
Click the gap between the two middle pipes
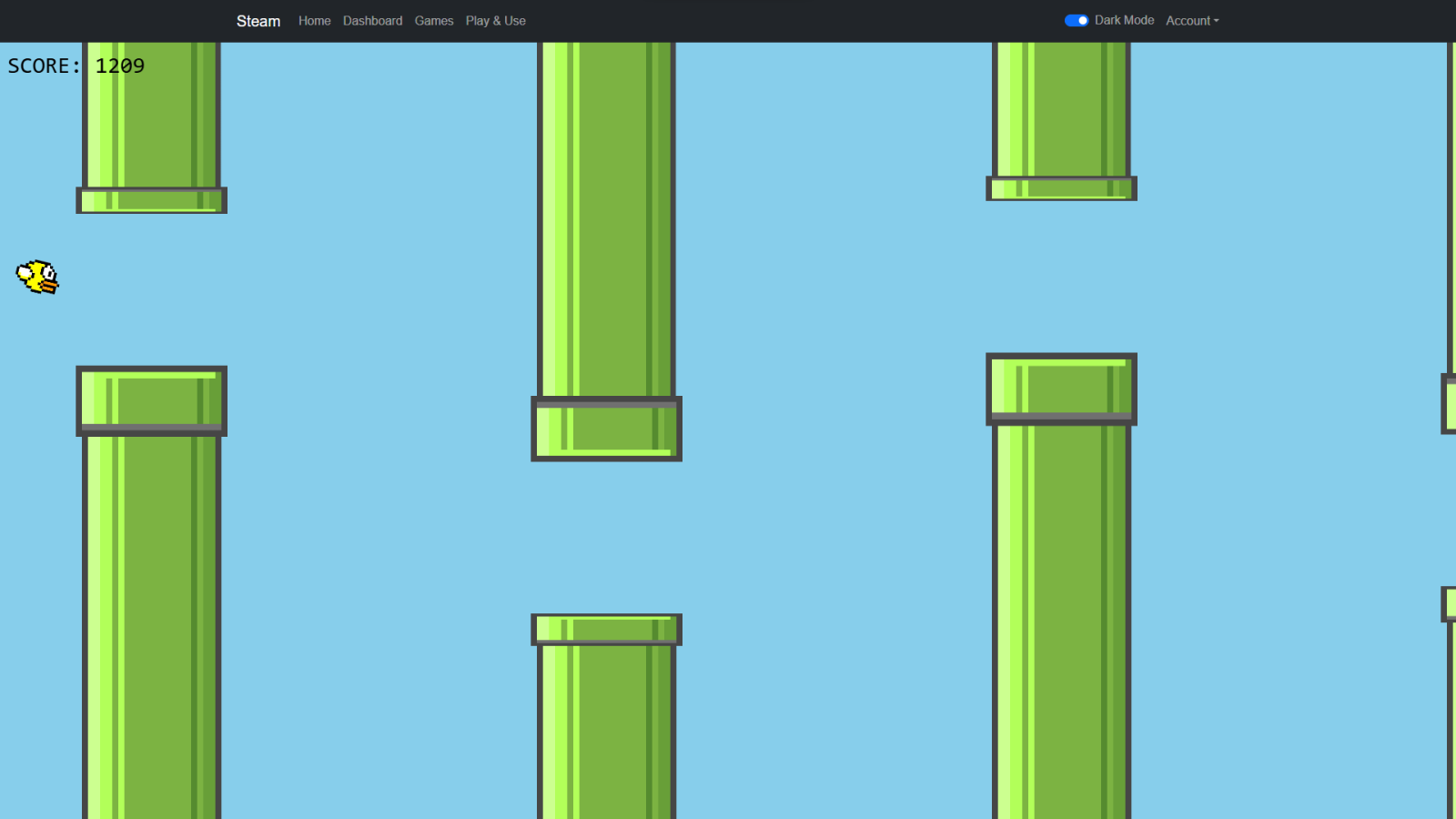[x=606, y=537]
